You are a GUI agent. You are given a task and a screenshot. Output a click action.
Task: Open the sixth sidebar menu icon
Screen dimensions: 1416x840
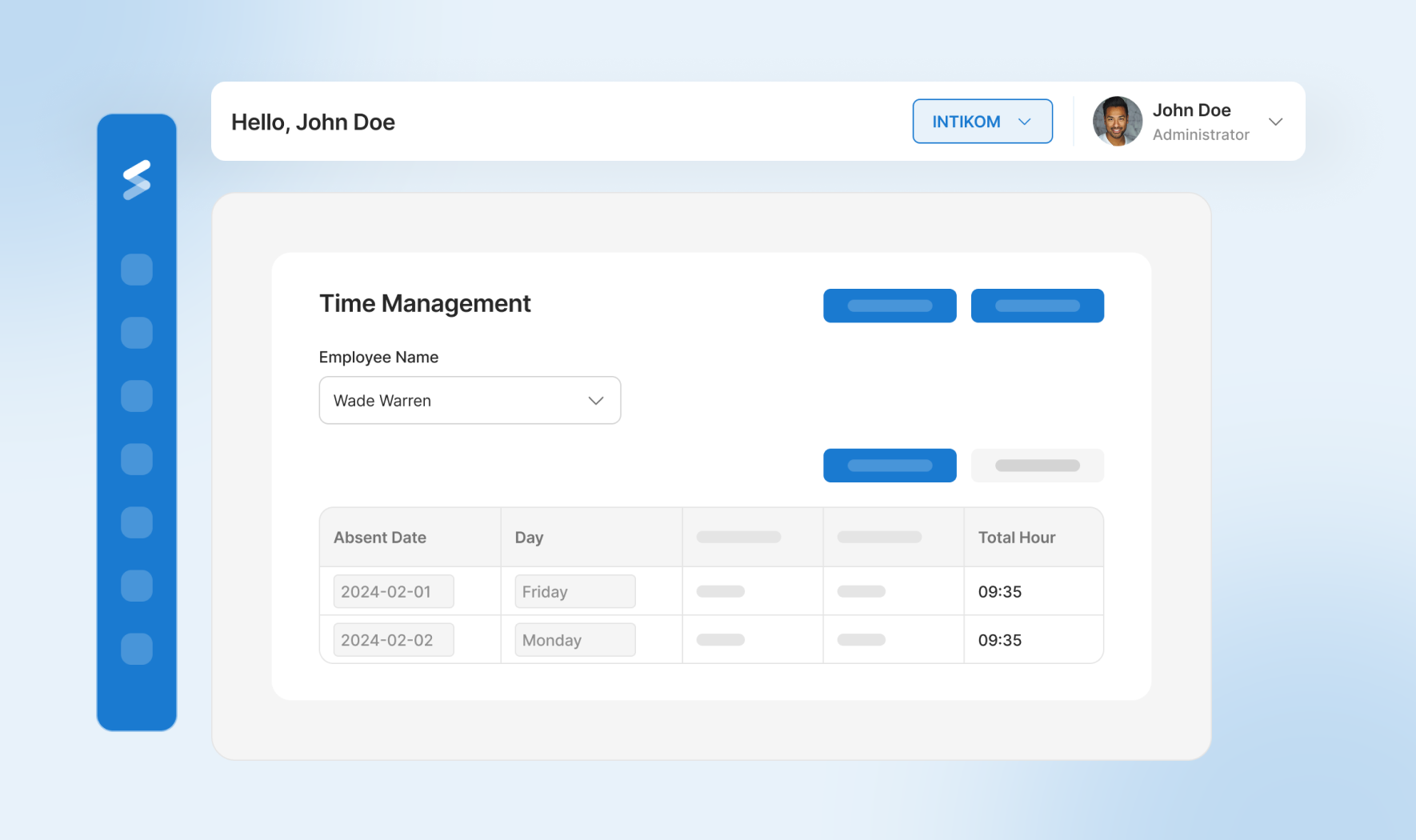coord(137,585)
